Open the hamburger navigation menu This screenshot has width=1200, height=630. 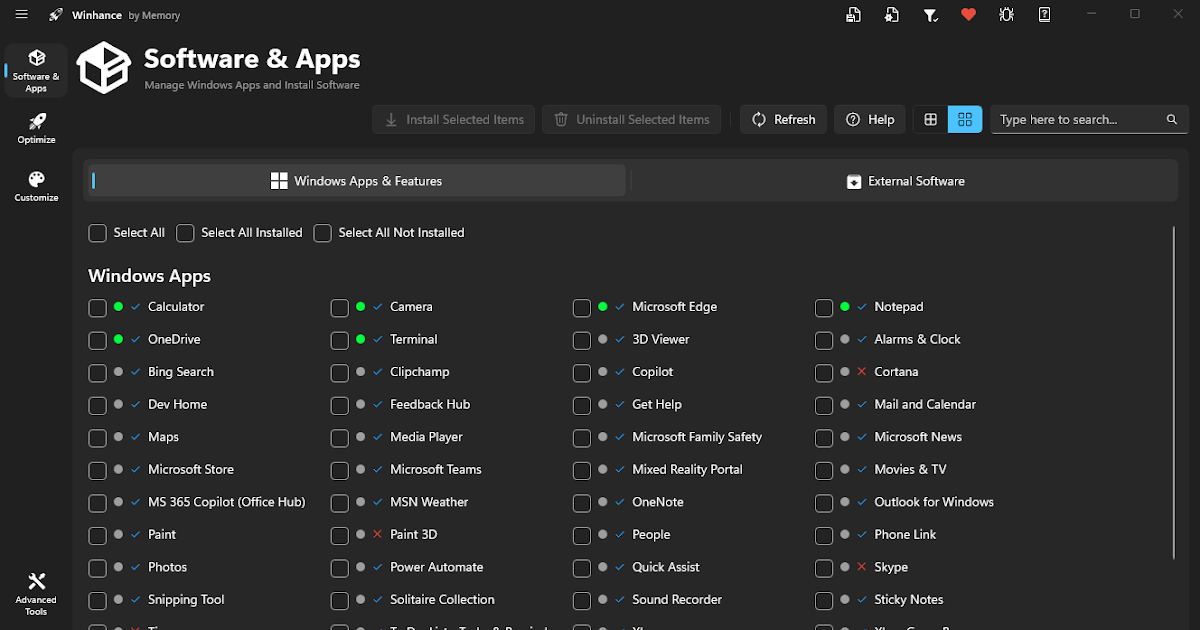pos(22,15)
